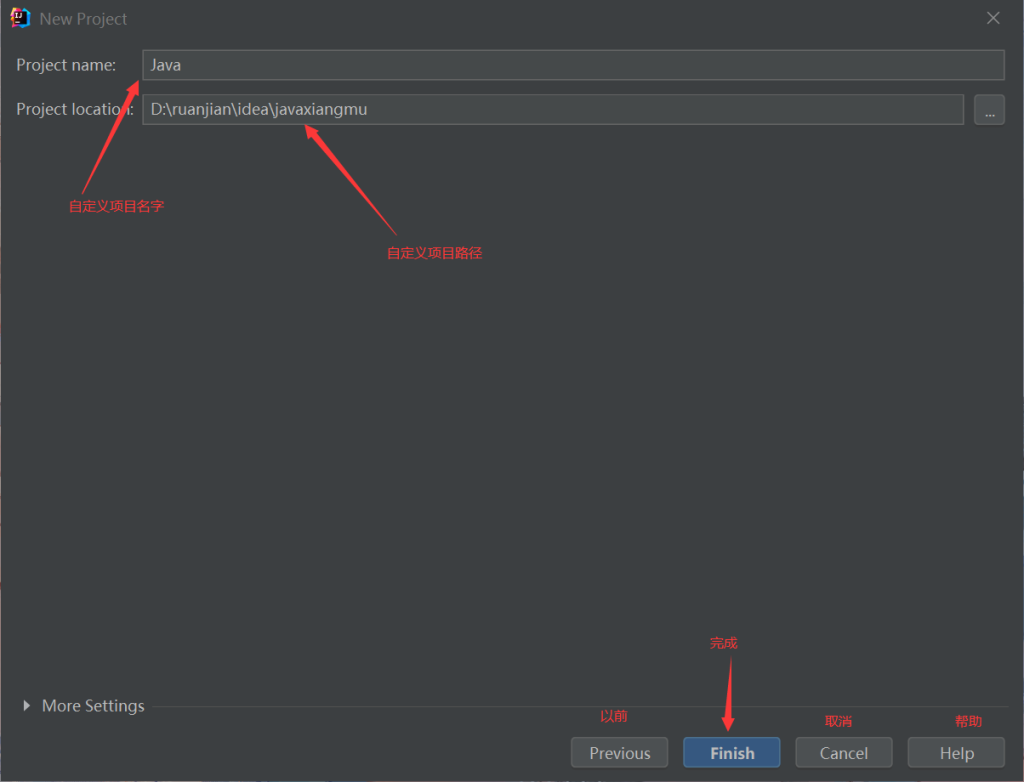This screenshot has width=1024, height=782.
Task: Click the red 帮助 label above Help
Action: coord(968,721)
